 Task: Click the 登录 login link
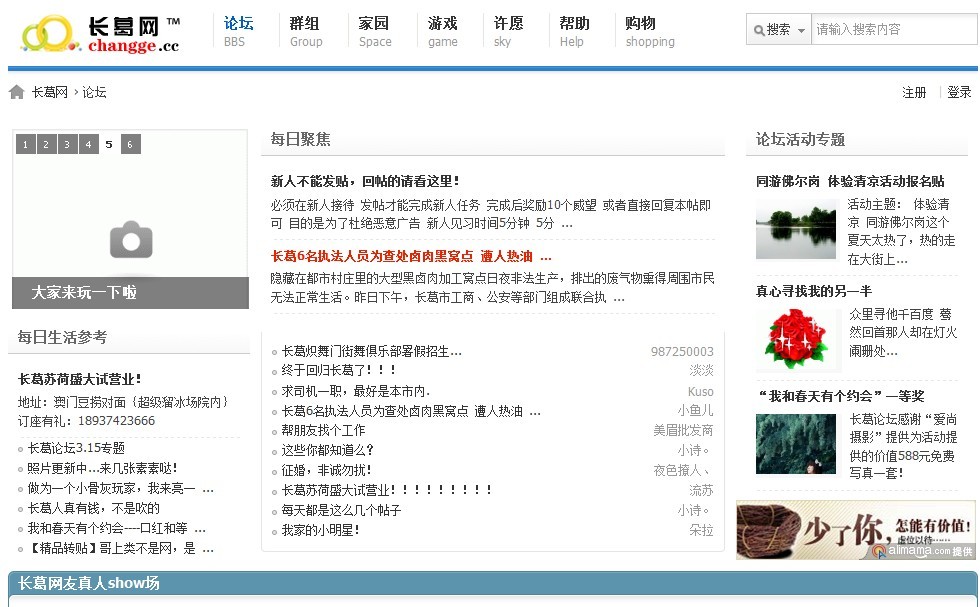click(959, 93)
